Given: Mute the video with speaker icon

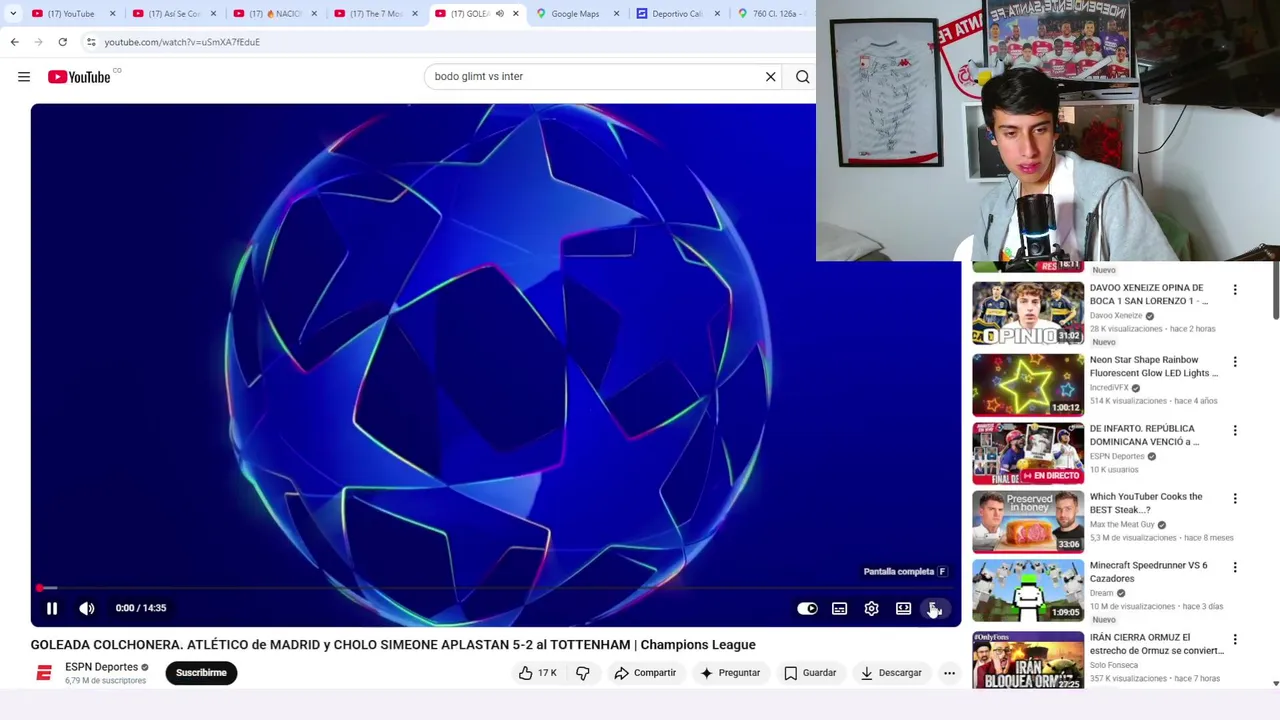Looking at the screenshot, I should [87, 608].
